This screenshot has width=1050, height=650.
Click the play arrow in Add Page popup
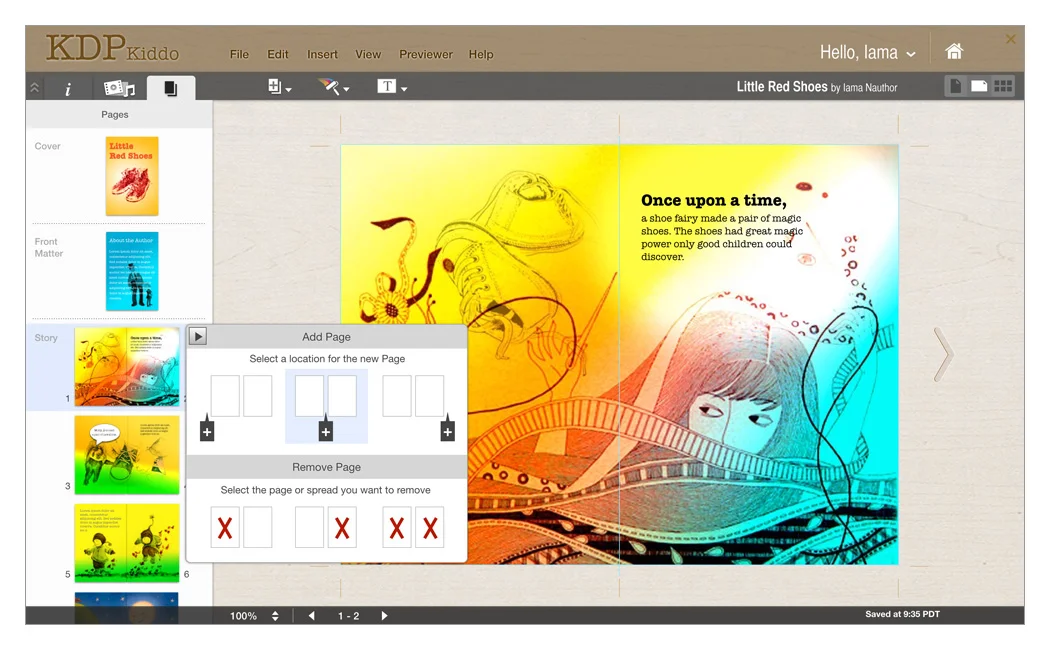coord(198,337)
